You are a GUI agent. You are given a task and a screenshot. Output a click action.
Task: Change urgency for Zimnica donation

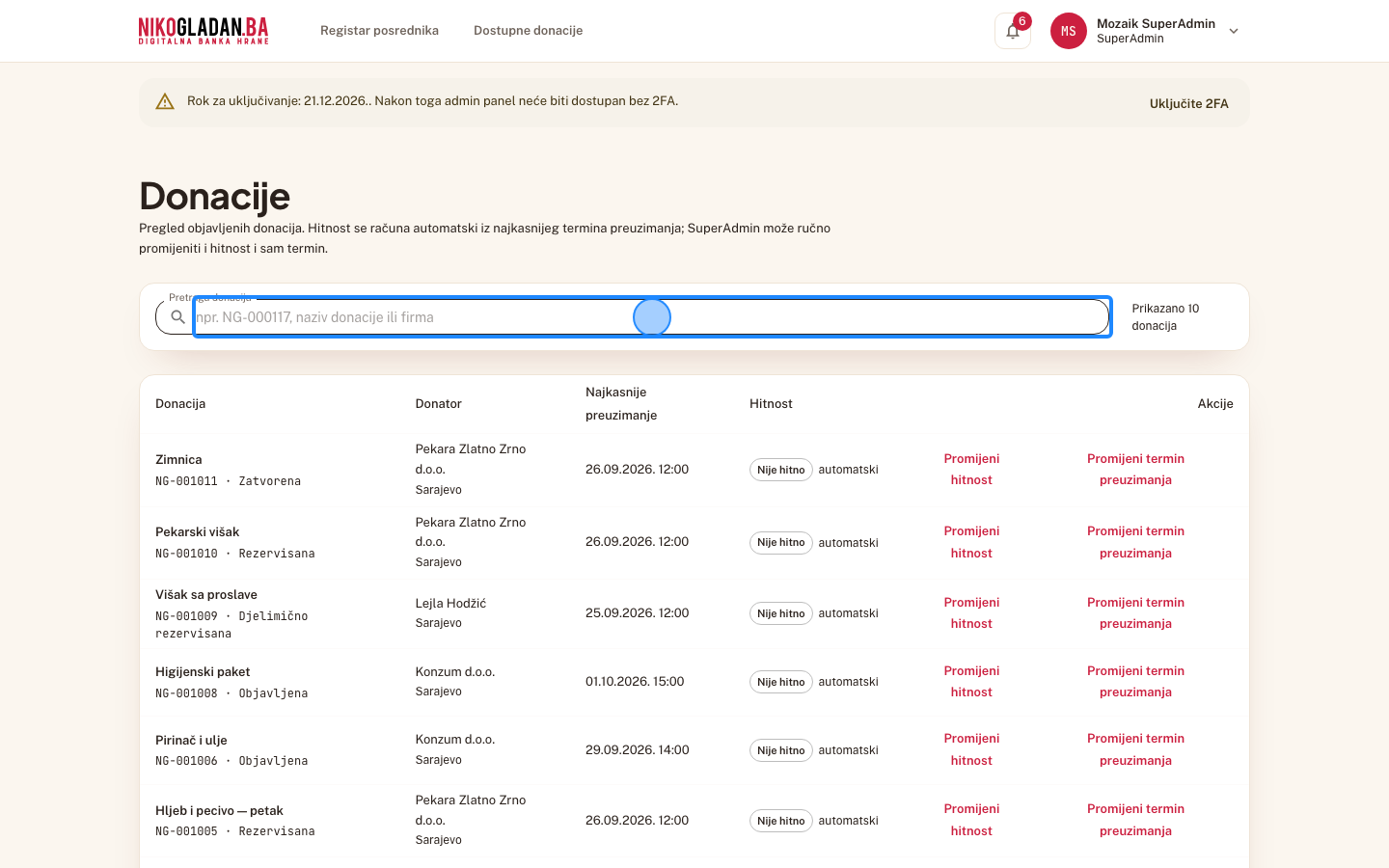(971, 470)
